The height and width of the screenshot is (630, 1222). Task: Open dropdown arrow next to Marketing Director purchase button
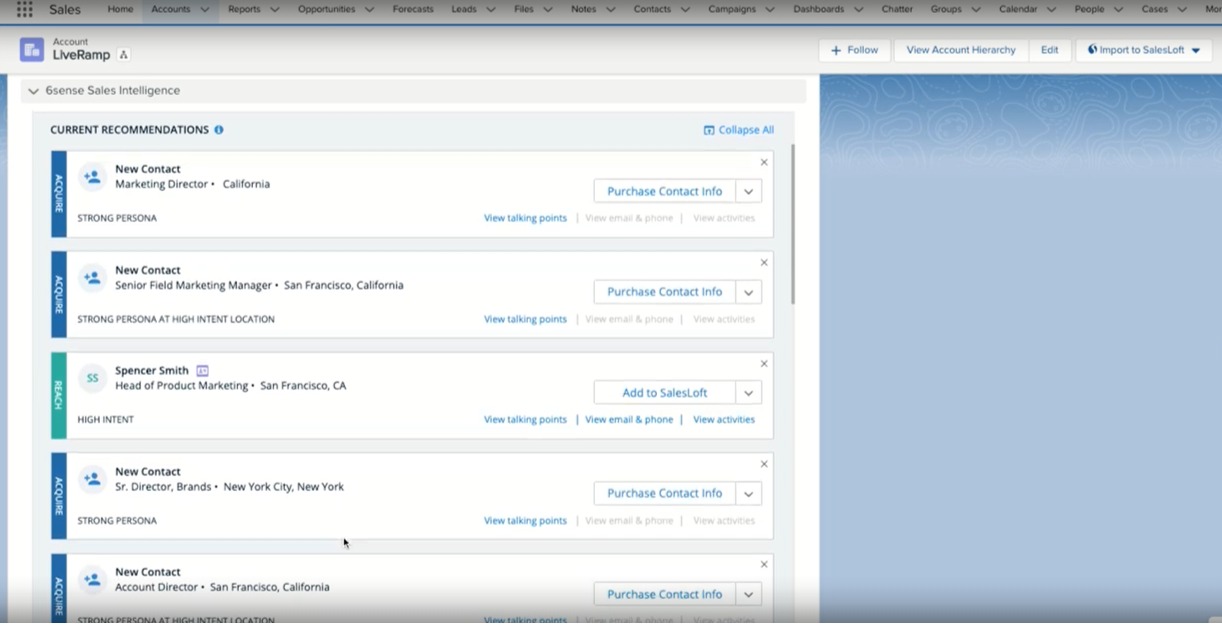(x=748, y=192)
